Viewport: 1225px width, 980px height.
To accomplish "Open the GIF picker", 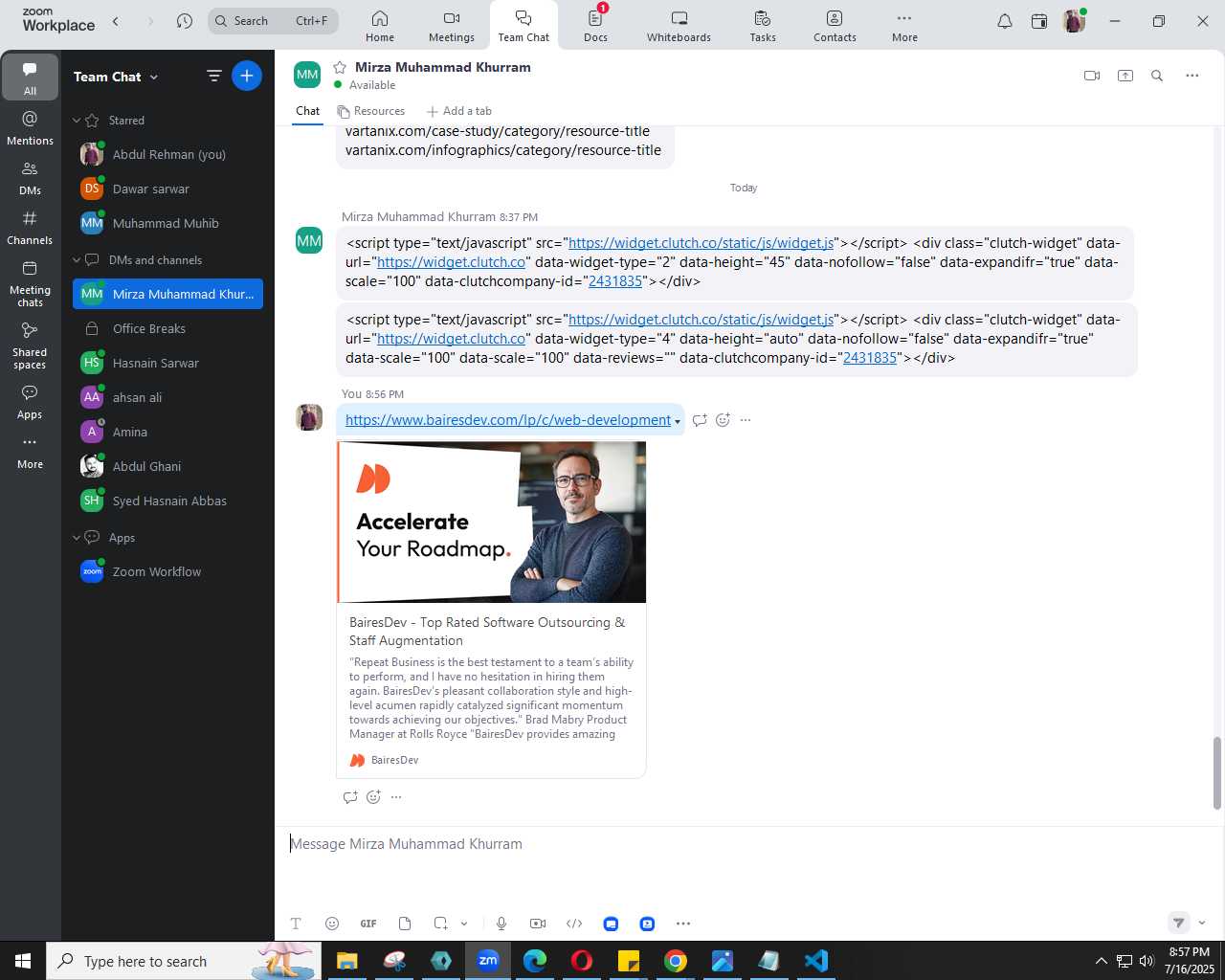I will coord(368,924).
